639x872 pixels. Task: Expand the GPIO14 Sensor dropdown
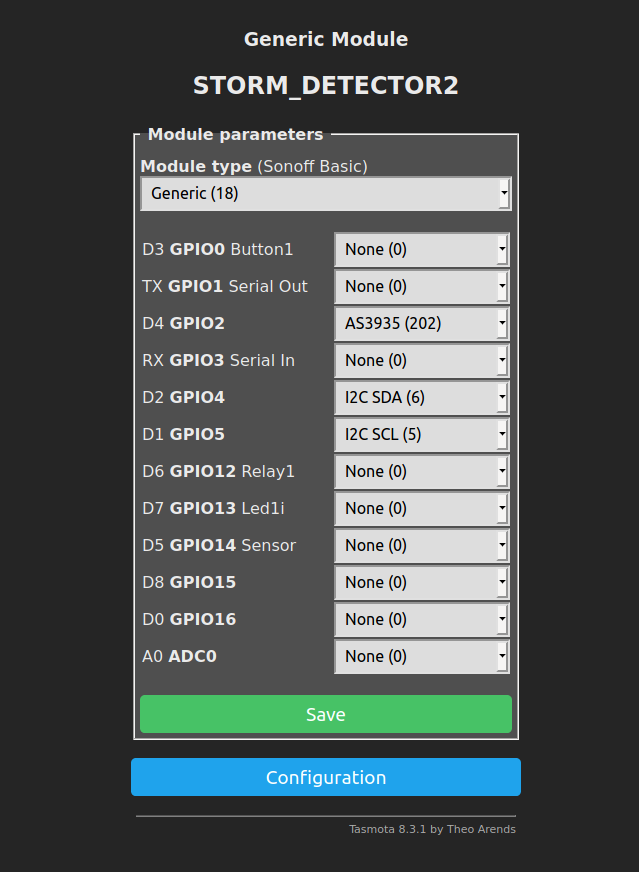click(421, 545)
